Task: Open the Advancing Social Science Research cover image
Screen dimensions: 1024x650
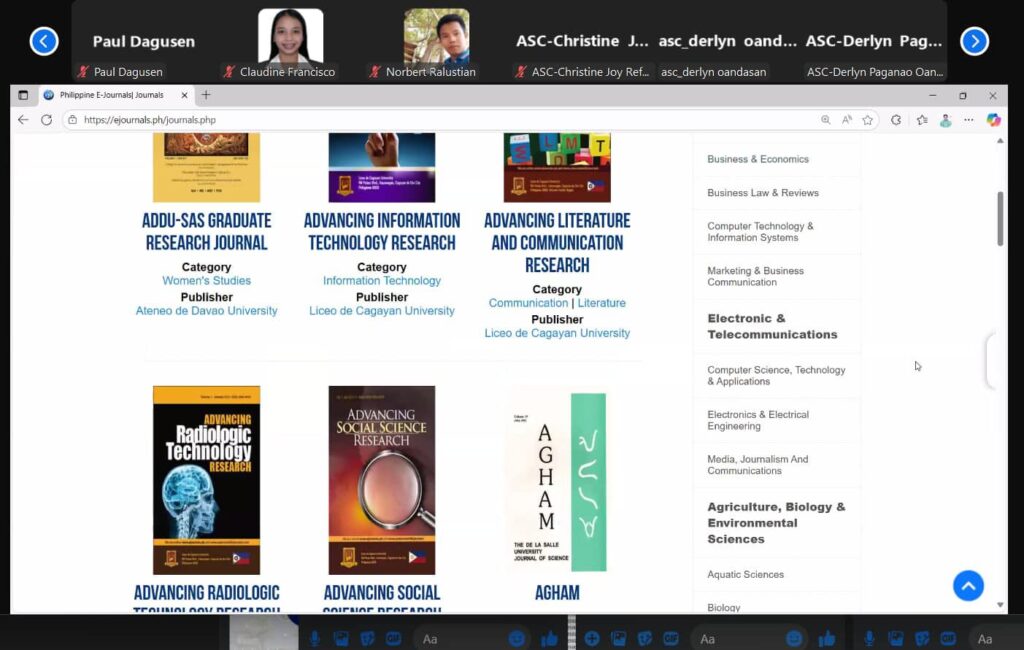Action: (381, 480)
